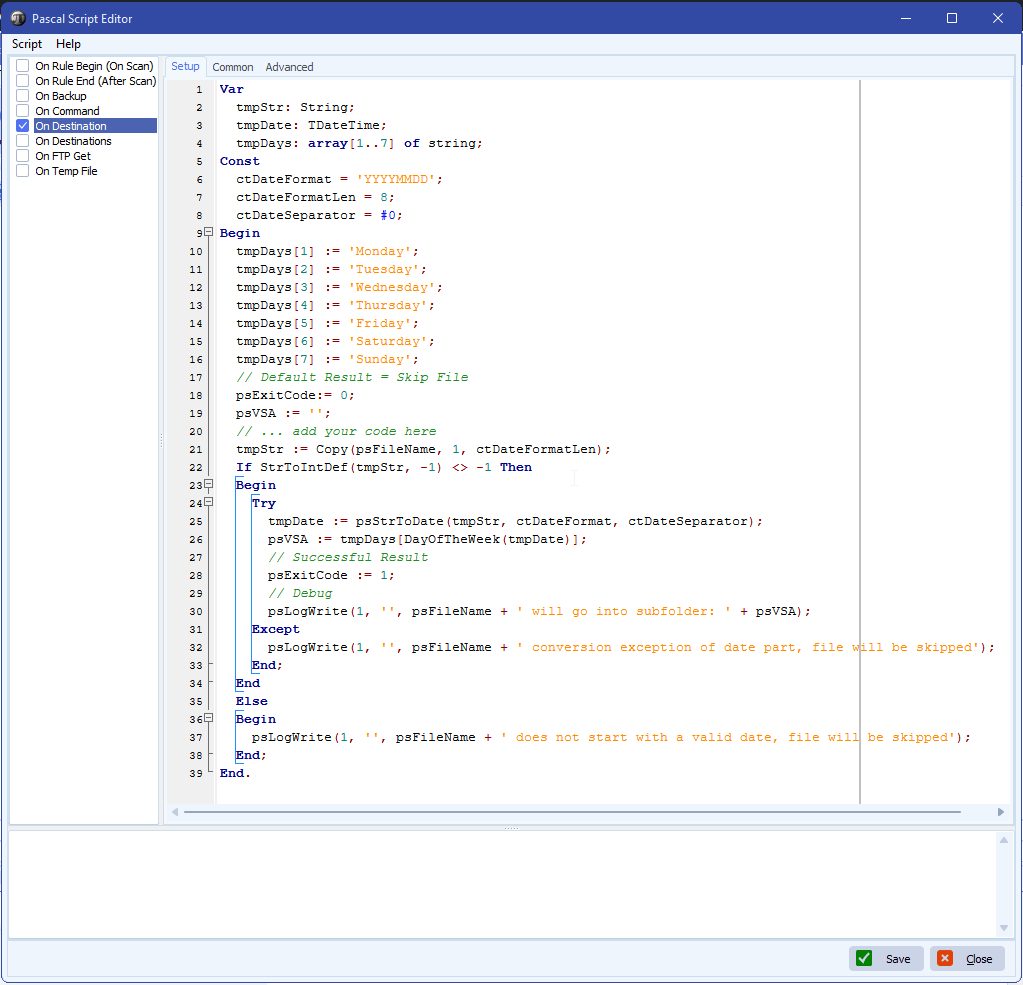The image size is (1023, 985).
Task: Tick the On FTP Get checkbox
Action: tap(23, 156)
